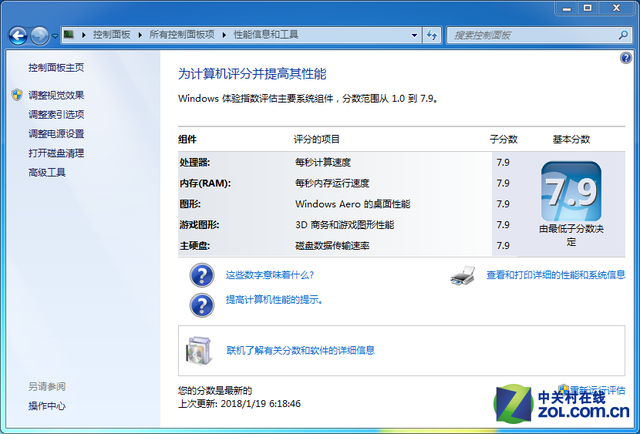640x434 pixels.
Task: Select 性能信息和工具 in the breadcrumb
Action: pos(266,35)
